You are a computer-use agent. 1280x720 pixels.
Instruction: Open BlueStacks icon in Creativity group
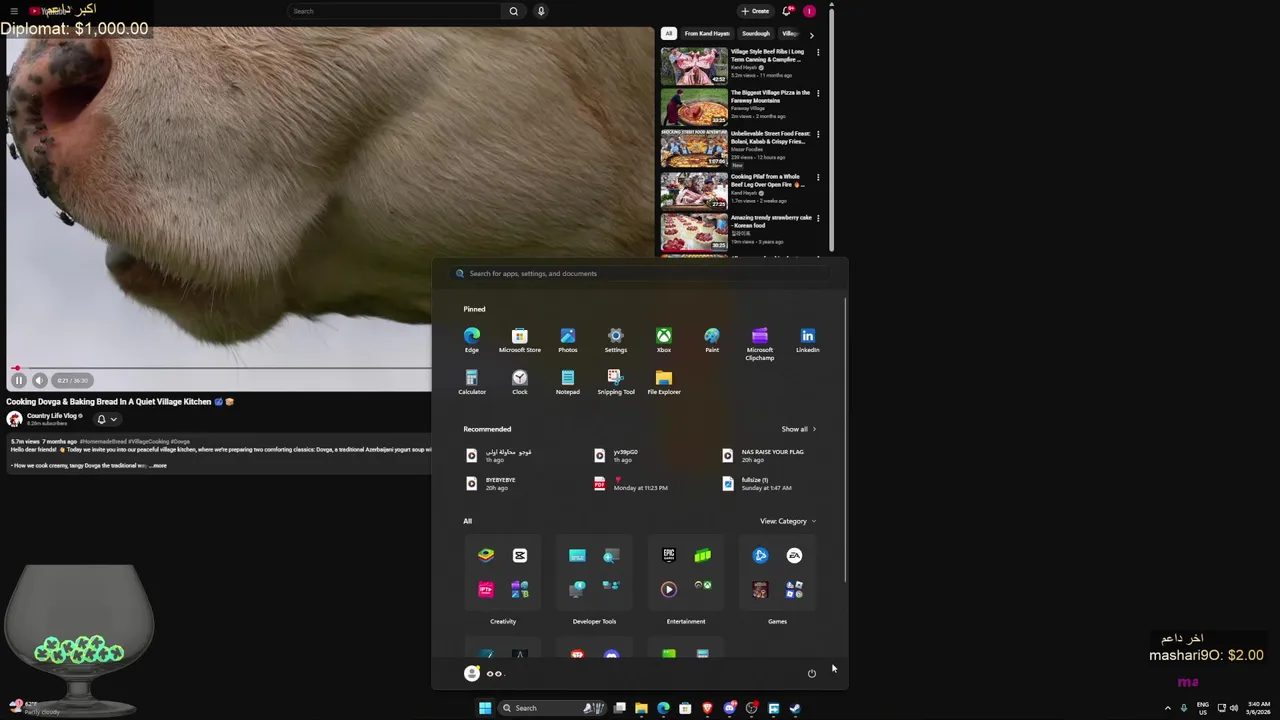coord(486,555)
